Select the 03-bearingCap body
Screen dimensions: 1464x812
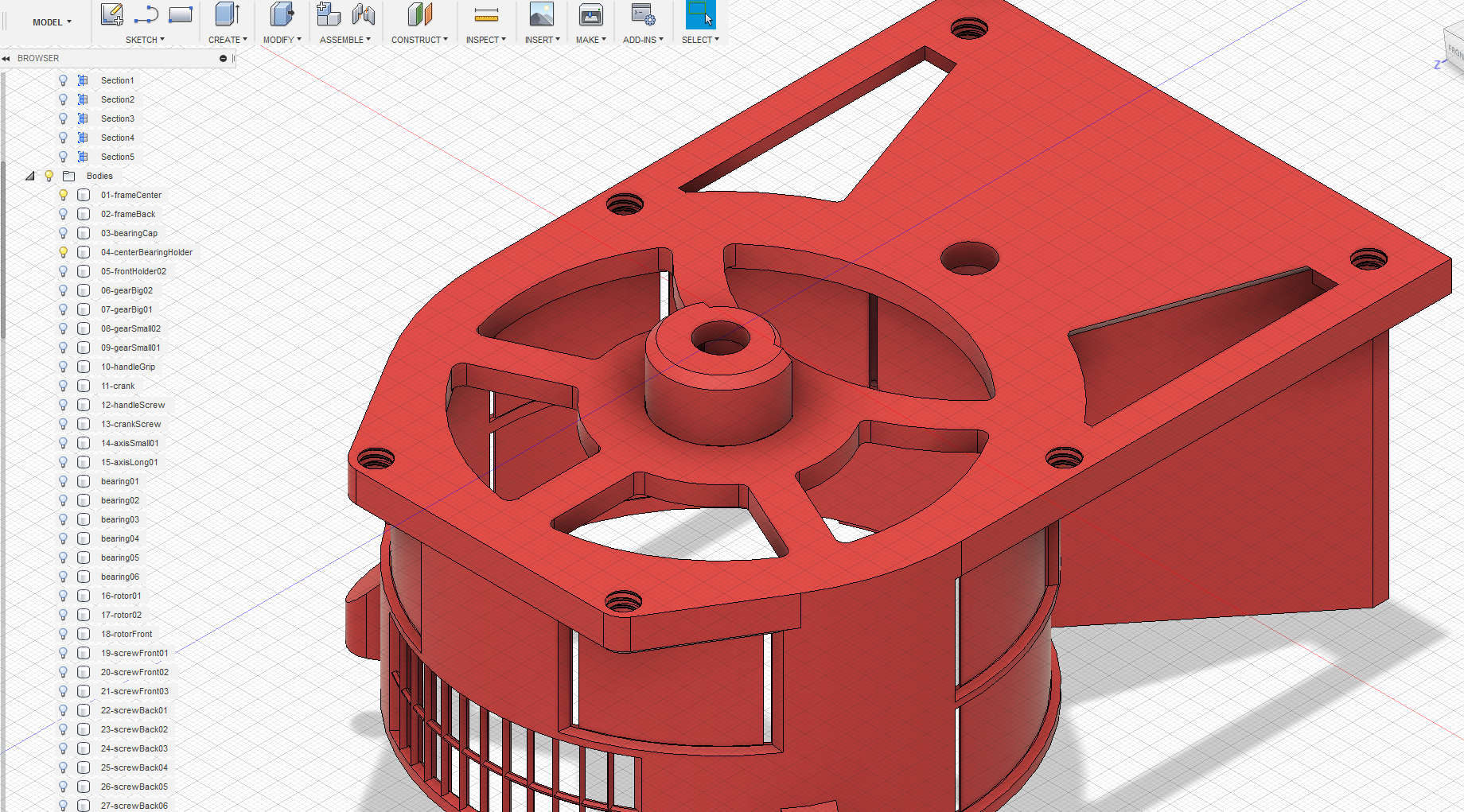[x=129, y=233]
